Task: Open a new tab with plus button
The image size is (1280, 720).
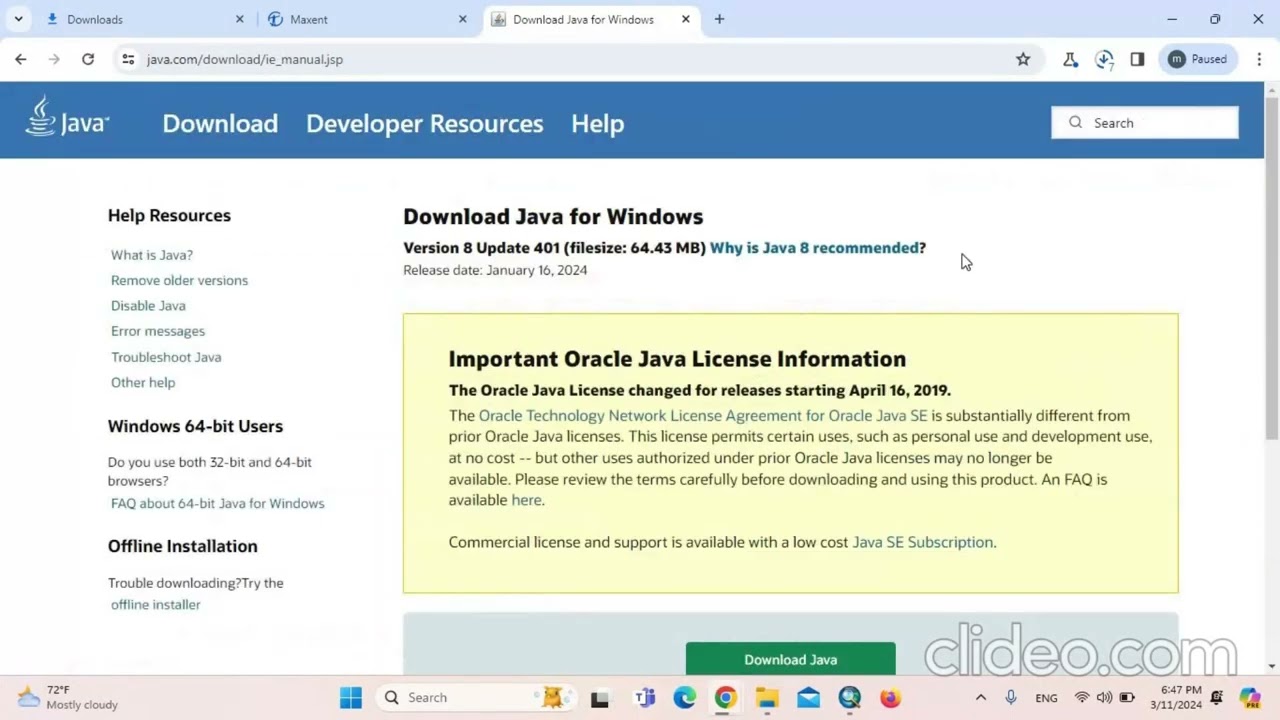Action: (x=719, y=19)
